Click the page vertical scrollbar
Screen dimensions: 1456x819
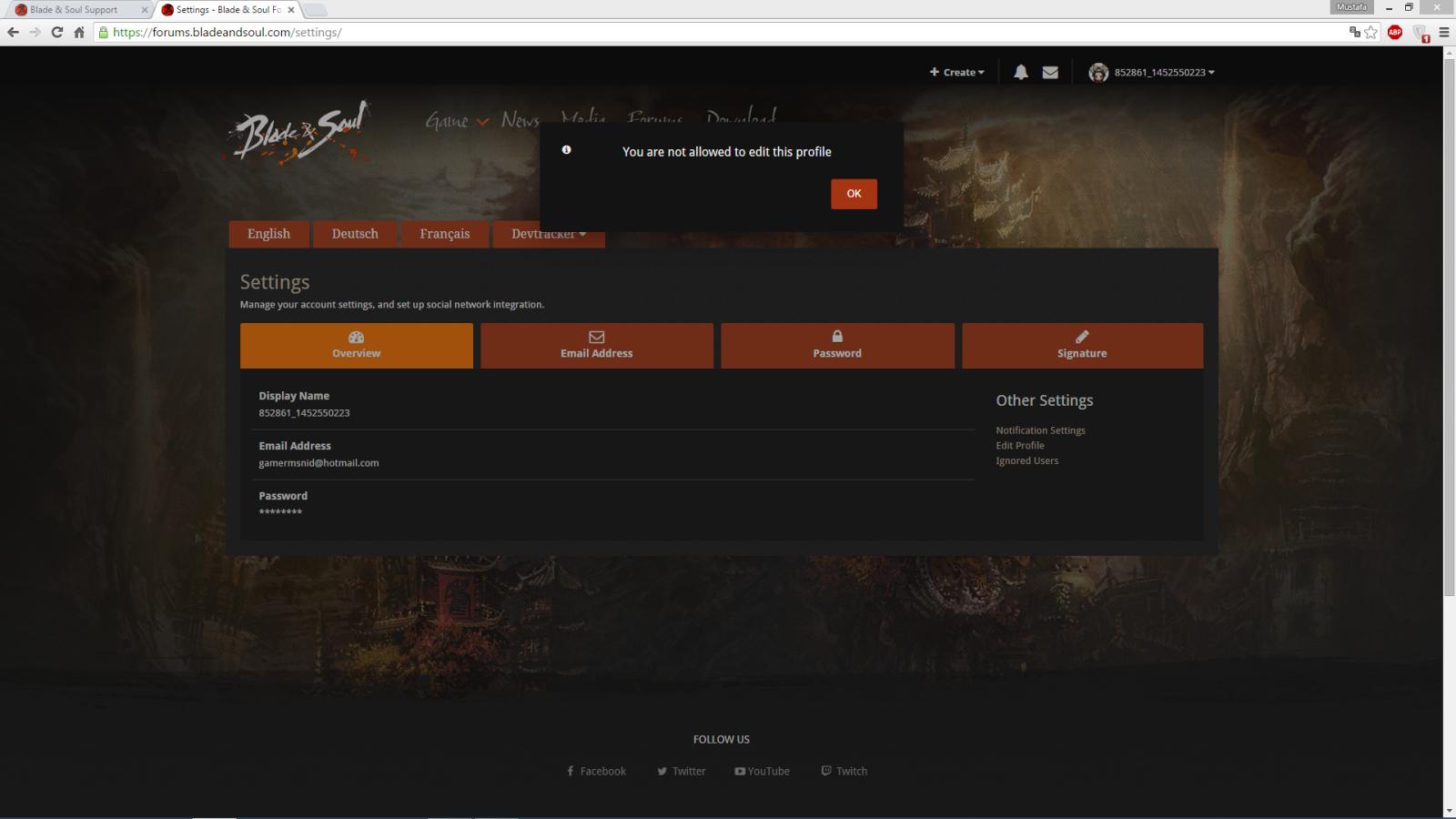[x=1449, y=328]
